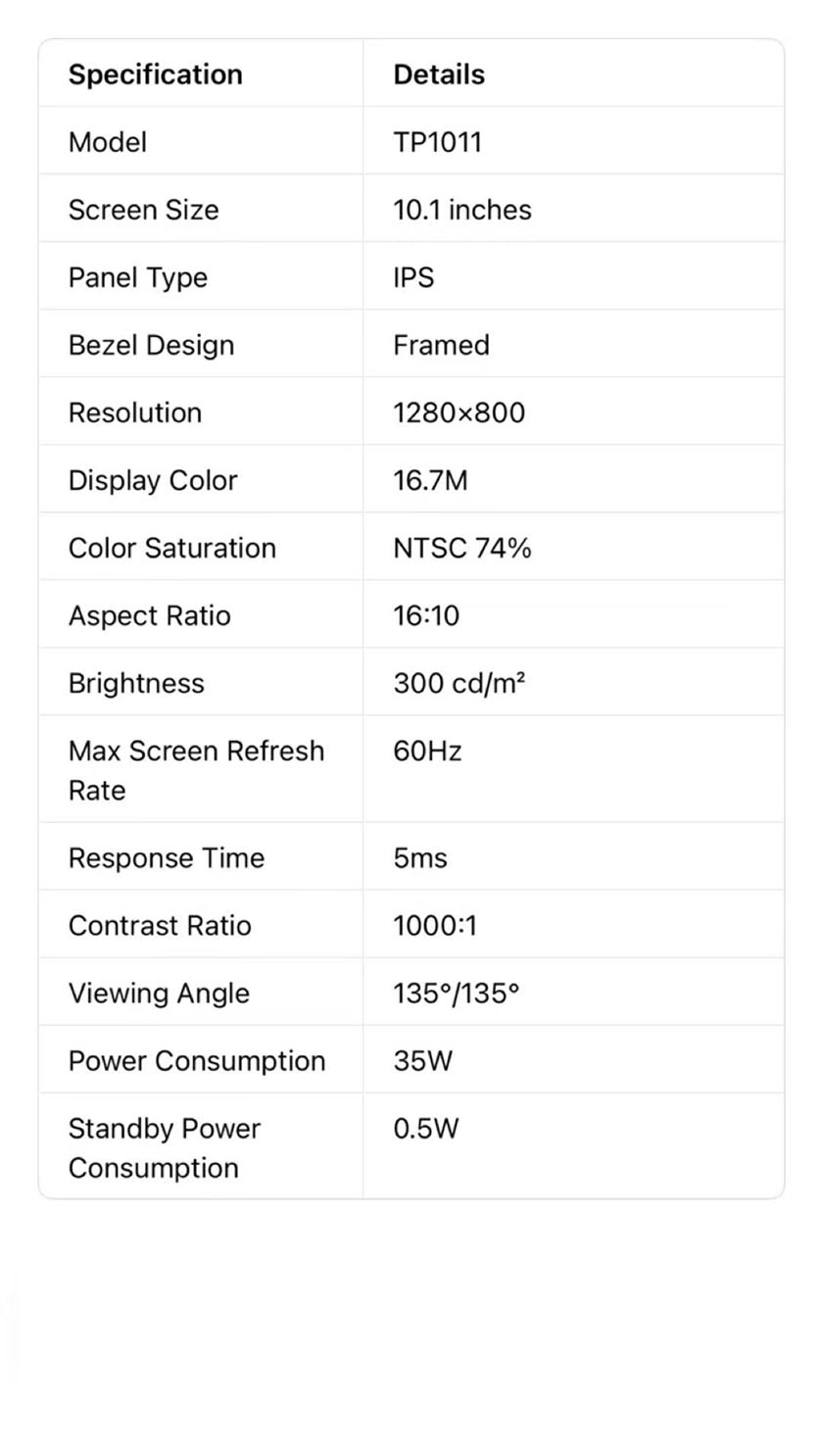The image size is (823, 1456).
Task: Click the 5ms response time value
Action: click(420, 858)
